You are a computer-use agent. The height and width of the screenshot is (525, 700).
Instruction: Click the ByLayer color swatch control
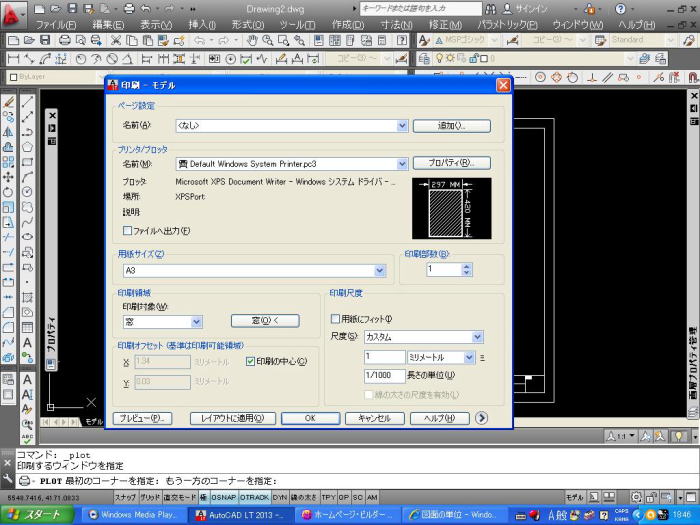click(x=13, y=77)
